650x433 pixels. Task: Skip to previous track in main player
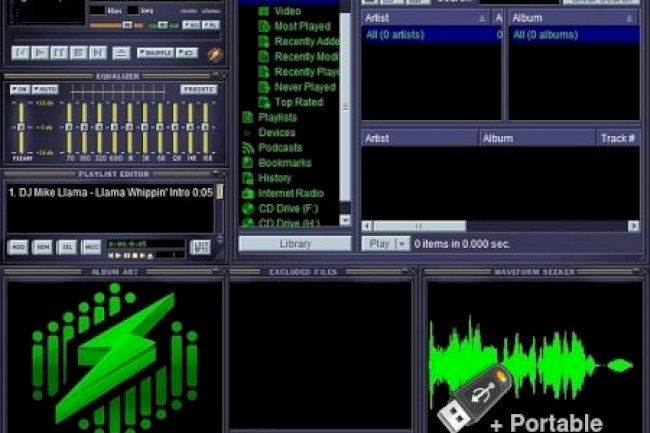(20, 53)
